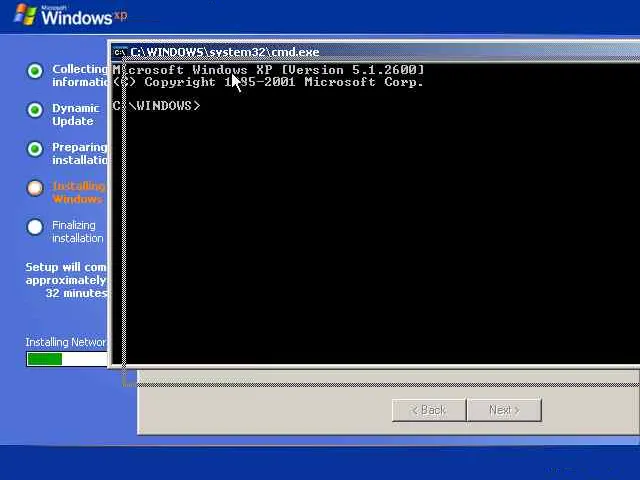This screenshot has width=640, height=480.
Task: Click the 'Collecting information' label
Action: 80,76
